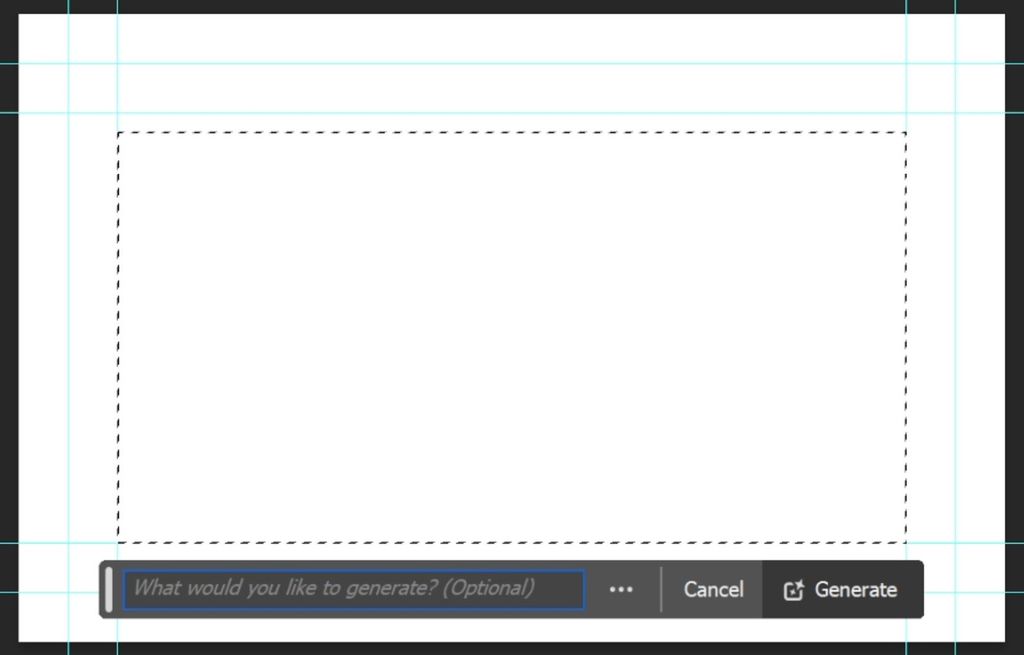The image size is (1024, 655).
Task: Click the Generate button in the task bar
Action: tap(842, 590)
